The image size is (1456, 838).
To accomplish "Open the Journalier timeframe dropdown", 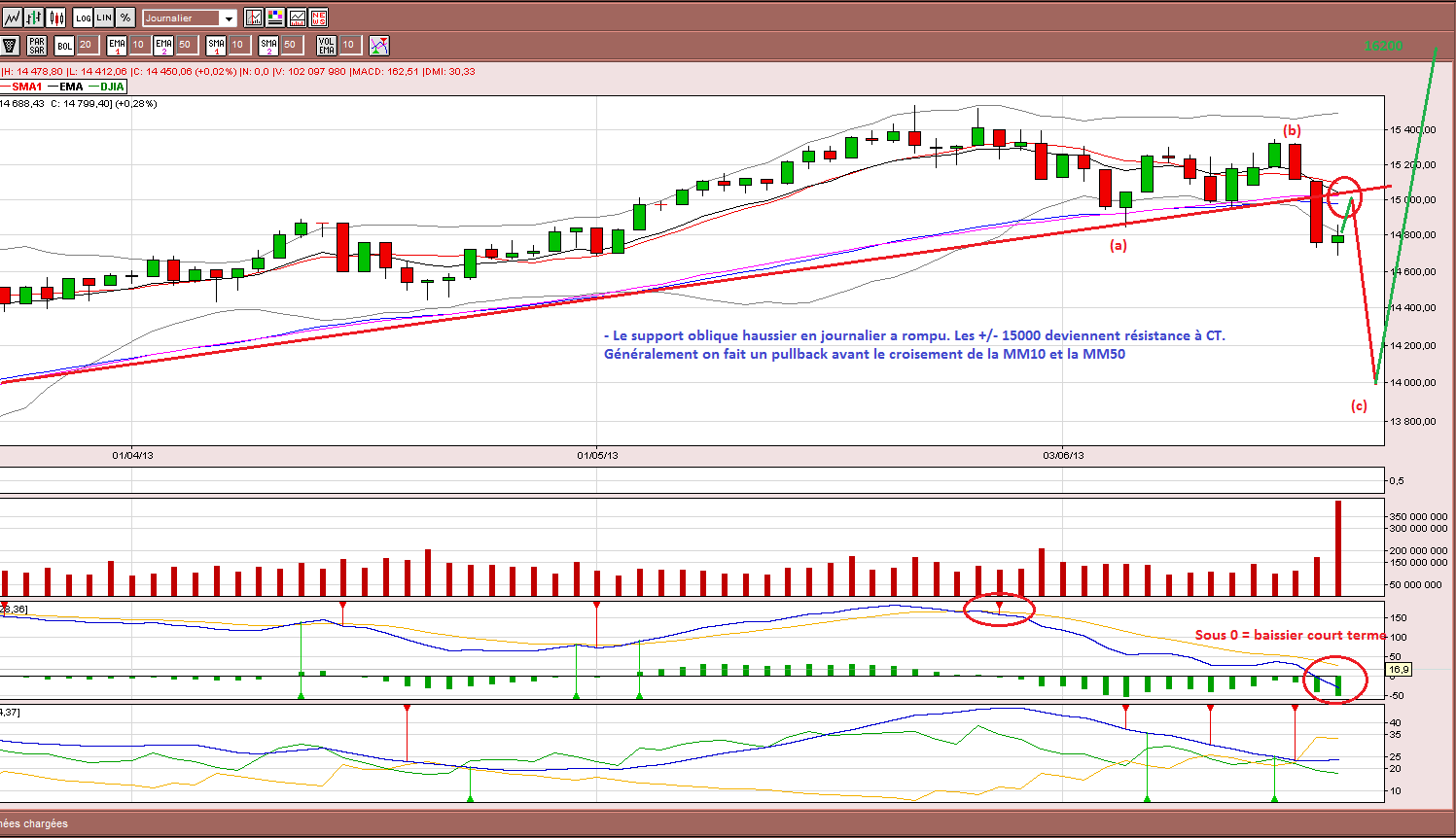I will click(x=190, y=17).
